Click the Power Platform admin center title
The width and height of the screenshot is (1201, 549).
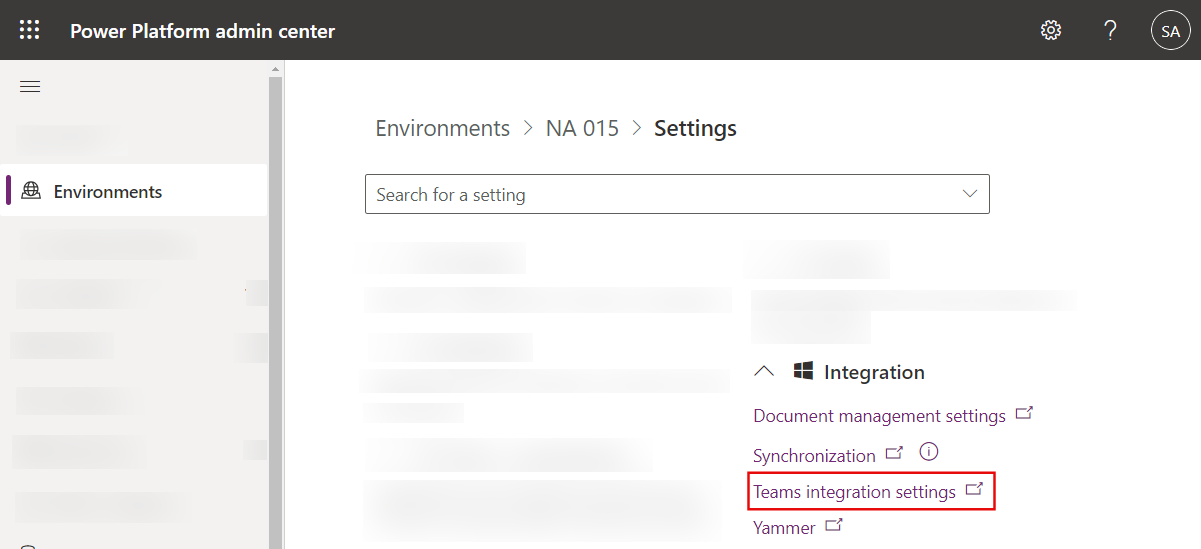click(x=202, y=31)
